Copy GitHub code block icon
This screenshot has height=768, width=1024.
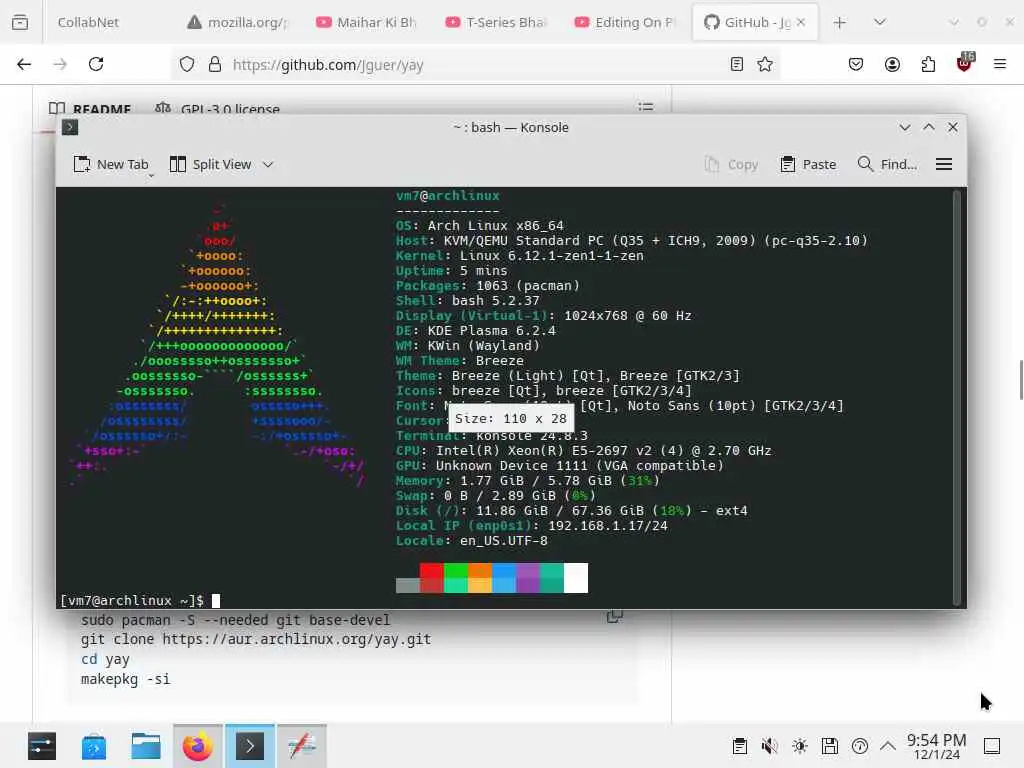tap(615, 615)
